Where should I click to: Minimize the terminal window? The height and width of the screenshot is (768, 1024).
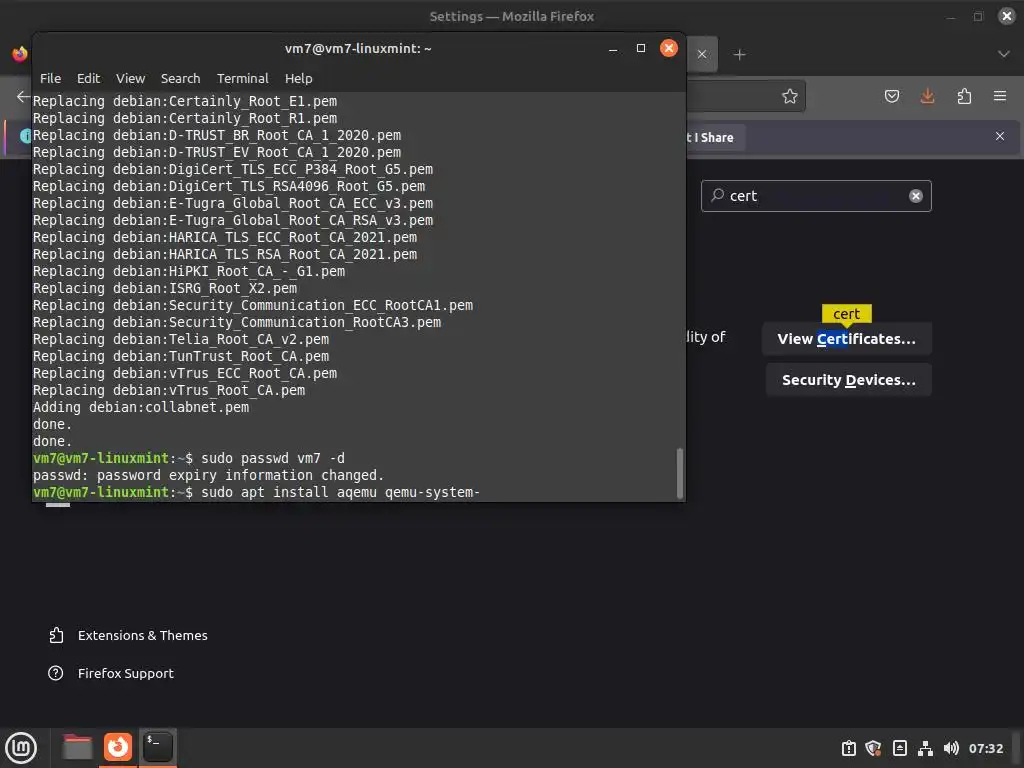(x=613, y=48)
